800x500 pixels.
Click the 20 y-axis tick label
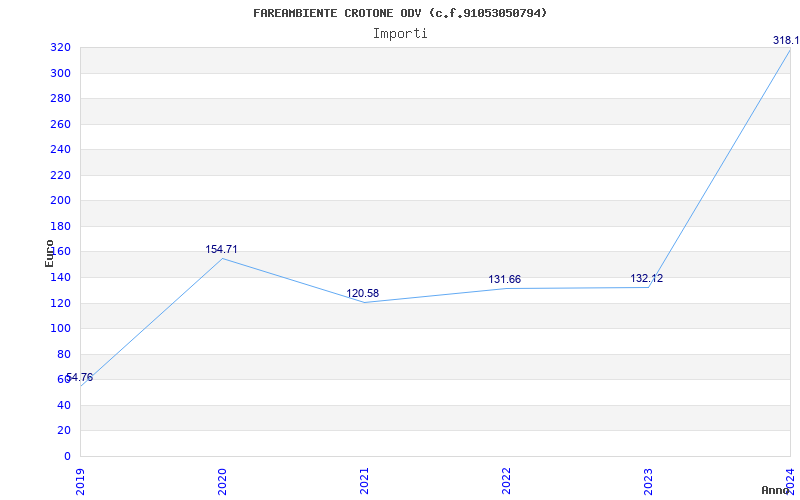pyautogui.click(x=64, y=431)
